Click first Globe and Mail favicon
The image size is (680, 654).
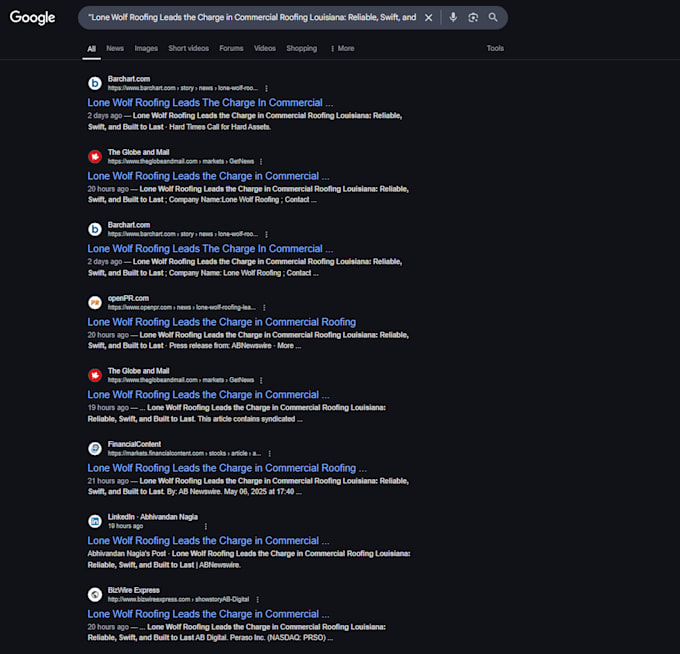[95, 156]
